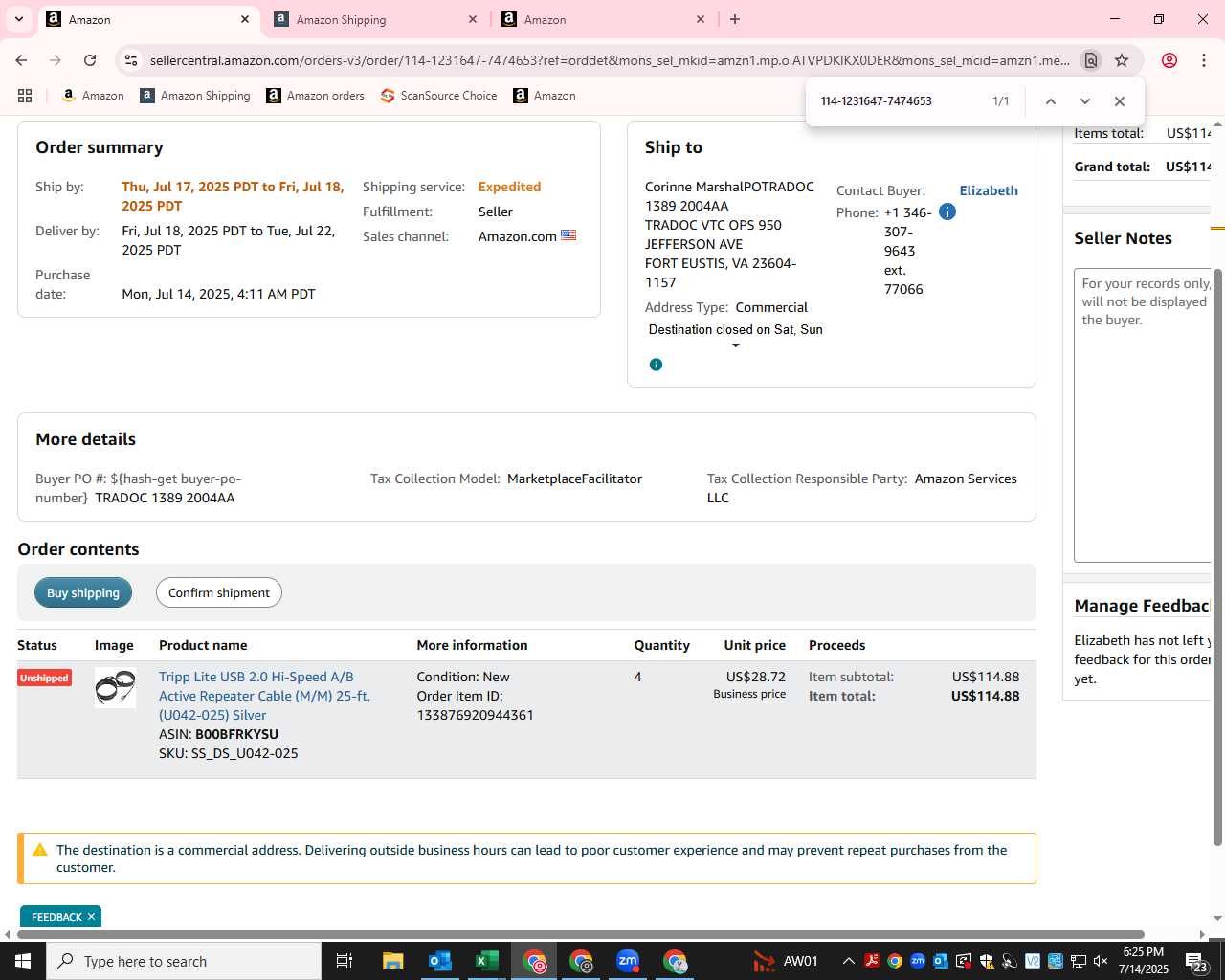
Task: Click the Unshipped status badge
Action: 44,678
